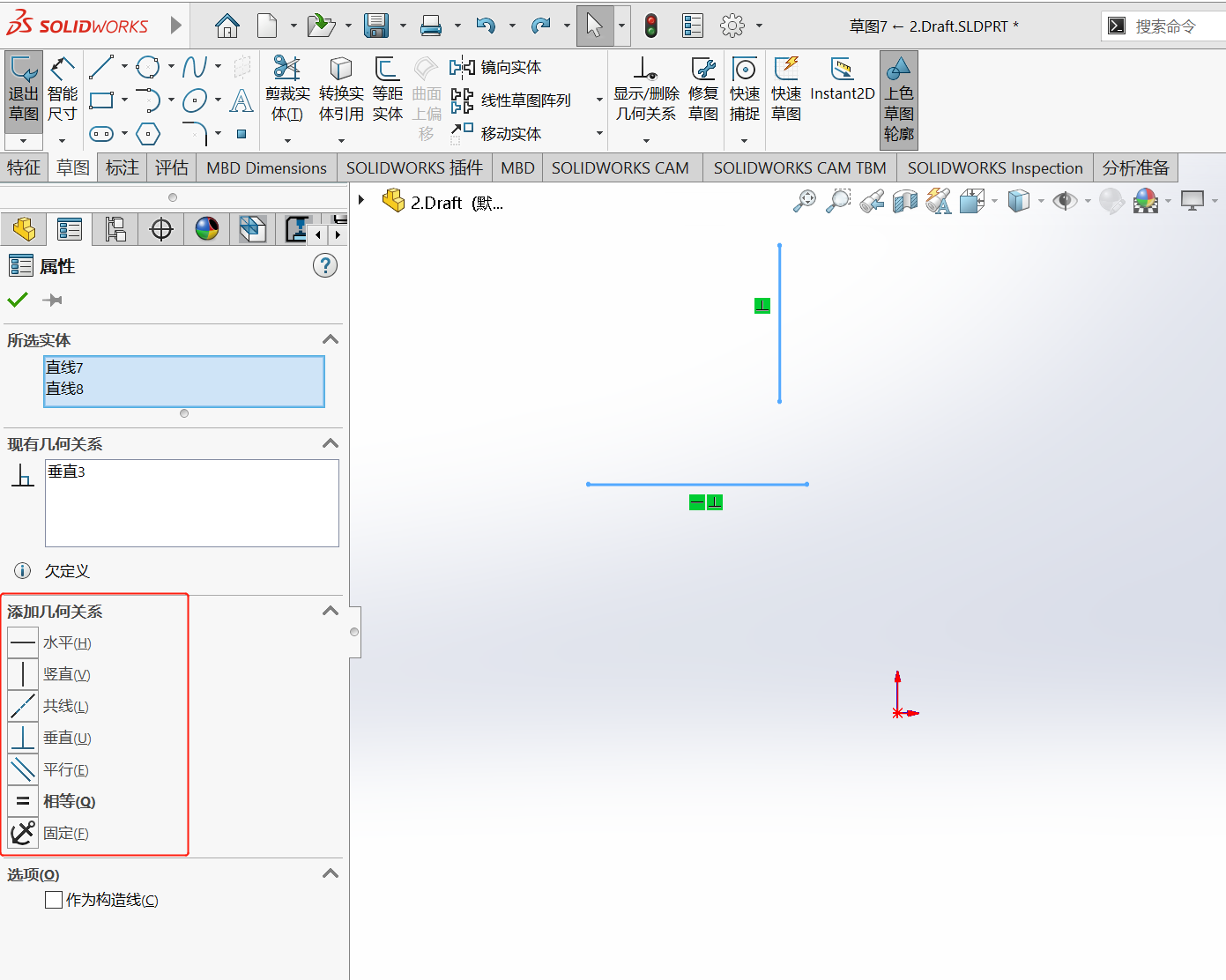Switch to the 特征 tab
Viewport: 1226px width, 980px height.
pyautogui.click(x=24, y=167)
